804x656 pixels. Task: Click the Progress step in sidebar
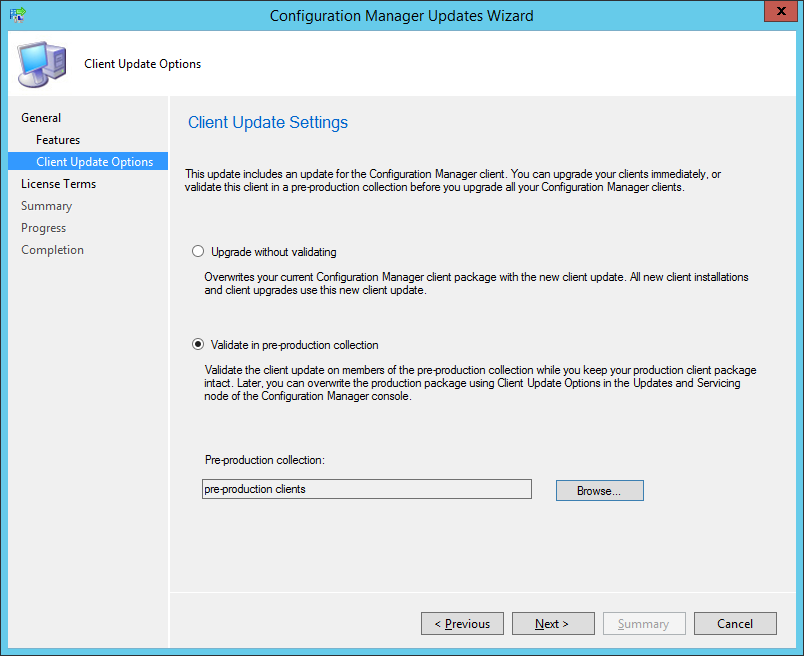[44, 228]
